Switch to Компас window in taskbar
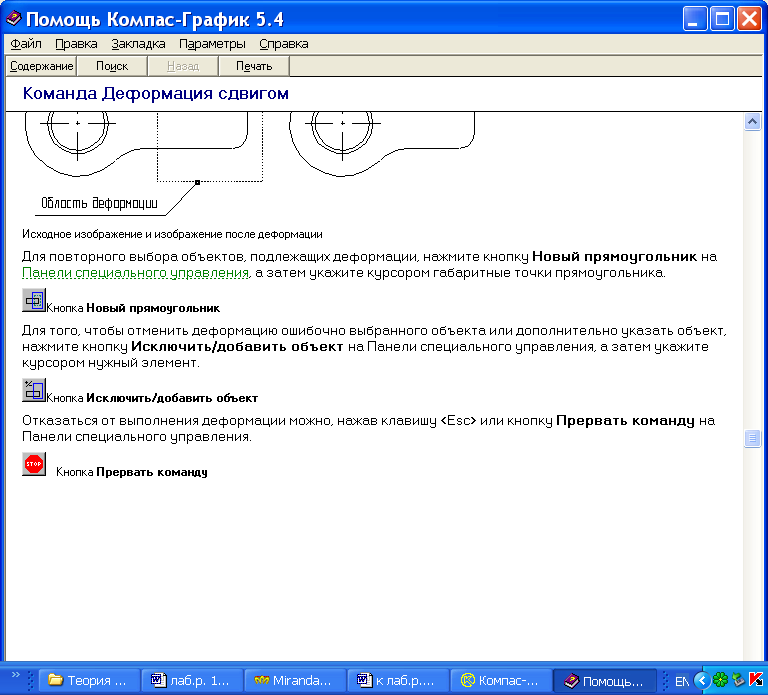 click(x=501, y=680)
